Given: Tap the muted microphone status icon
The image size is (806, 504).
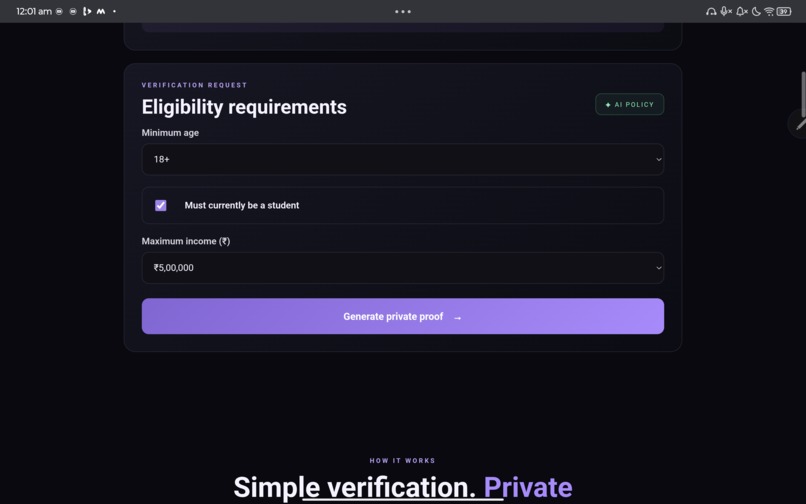Looking at the screenshot, I should tap(726, 11).
